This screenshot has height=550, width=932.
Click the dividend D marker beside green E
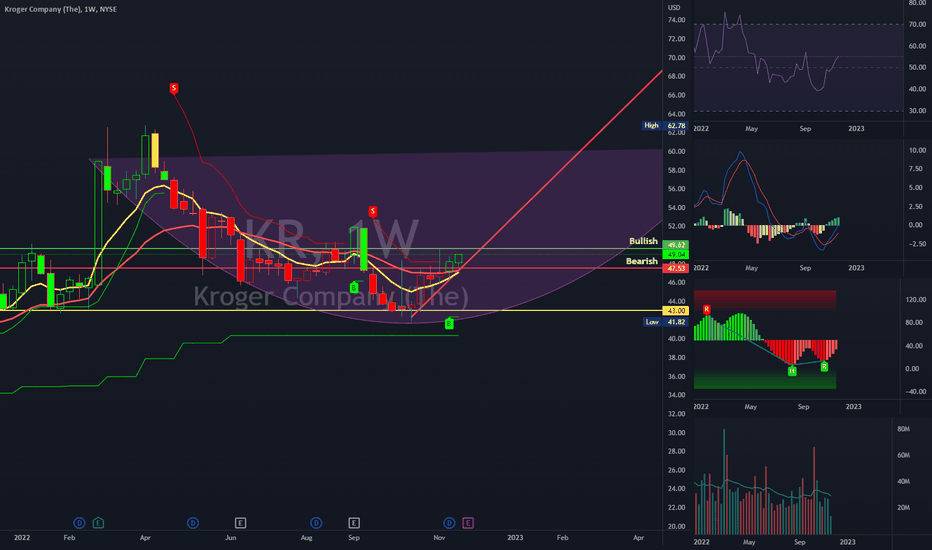(x=79, y=523)
